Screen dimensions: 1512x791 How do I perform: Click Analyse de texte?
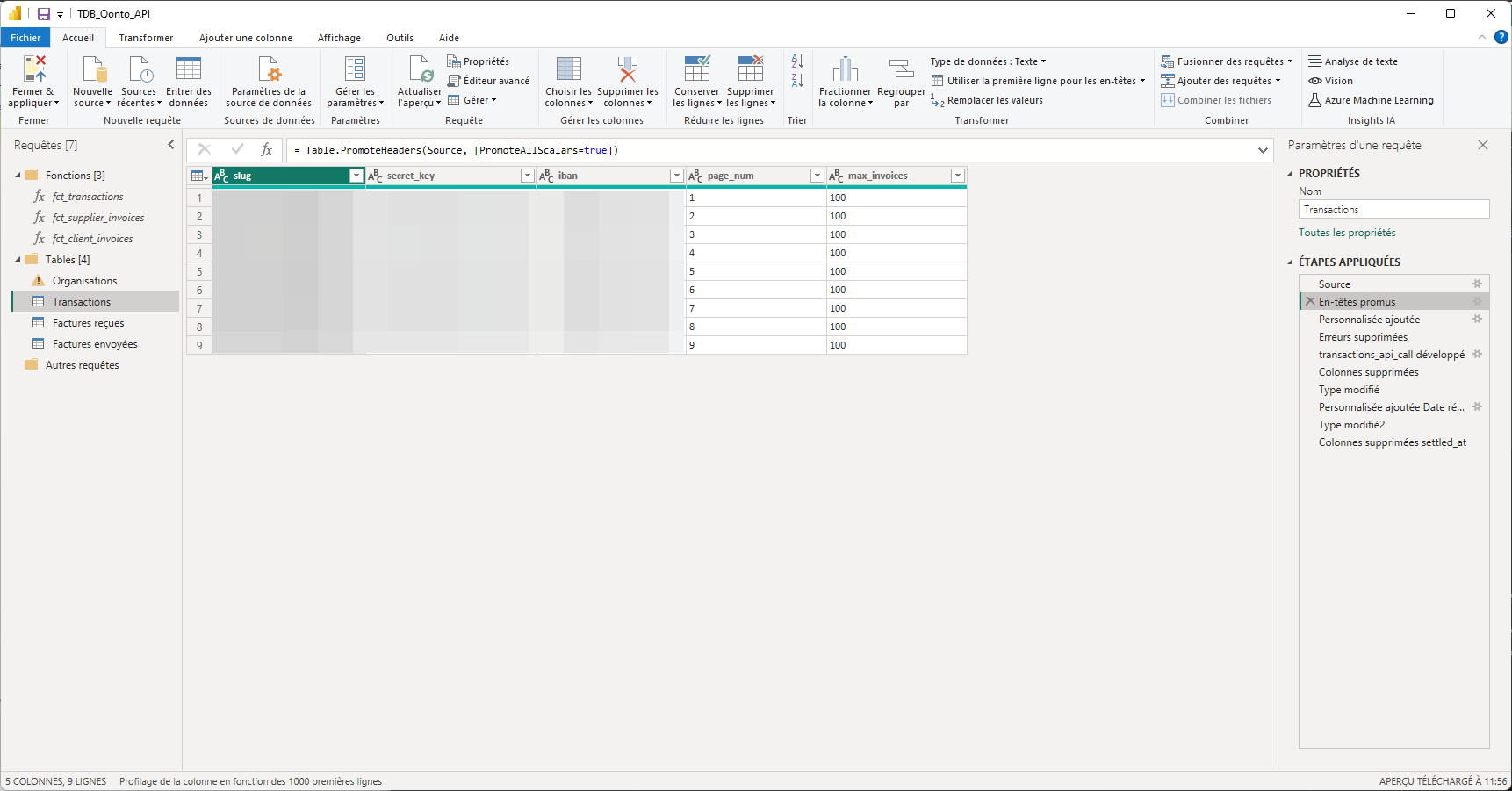coord(1353,61)
